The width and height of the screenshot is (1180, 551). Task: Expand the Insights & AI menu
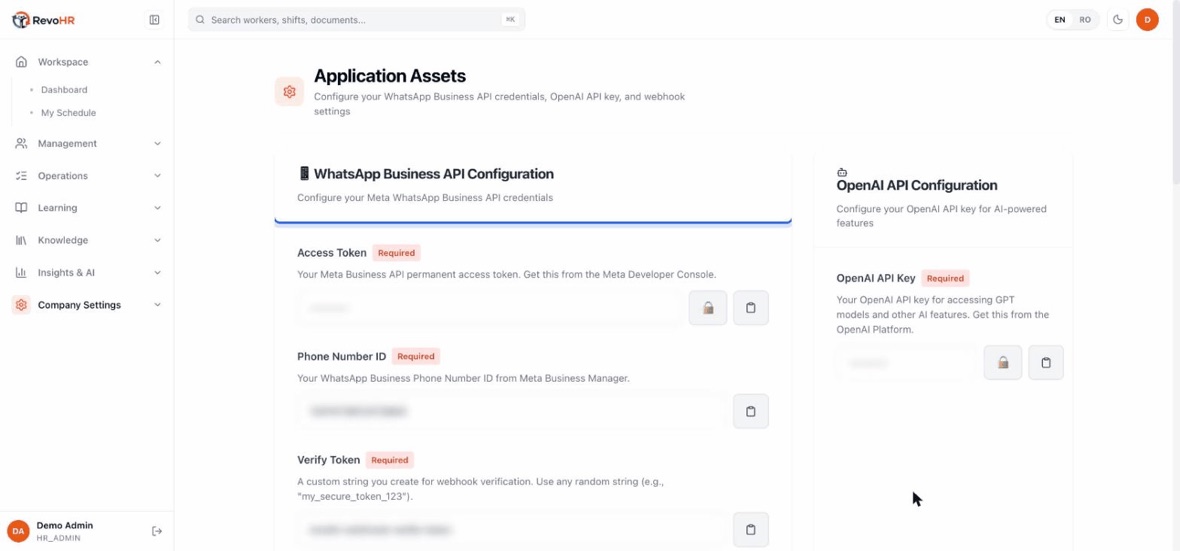(87, 272)
